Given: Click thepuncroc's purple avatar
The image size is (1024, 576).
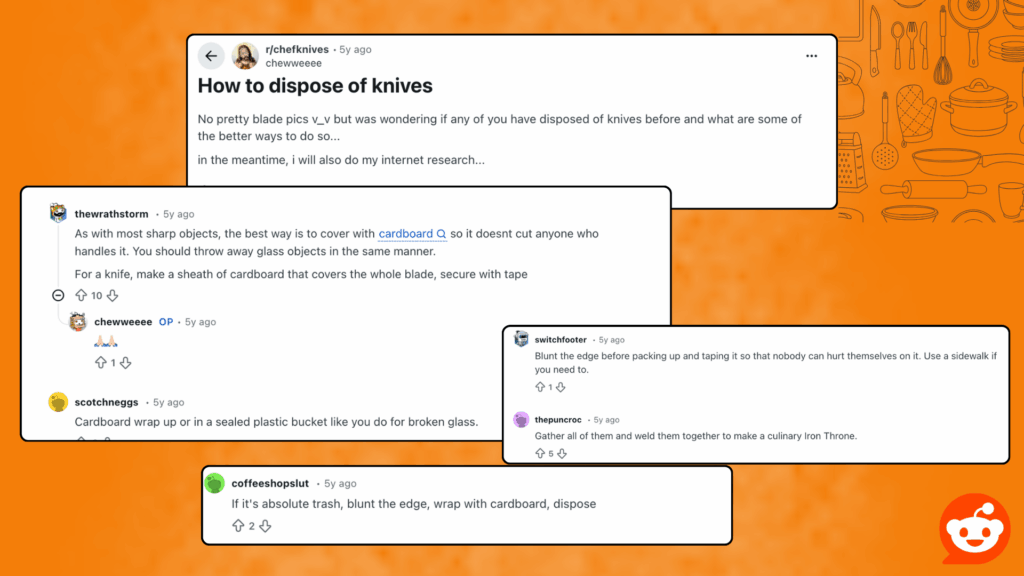Looking at the screenshot, I should 521,419.
